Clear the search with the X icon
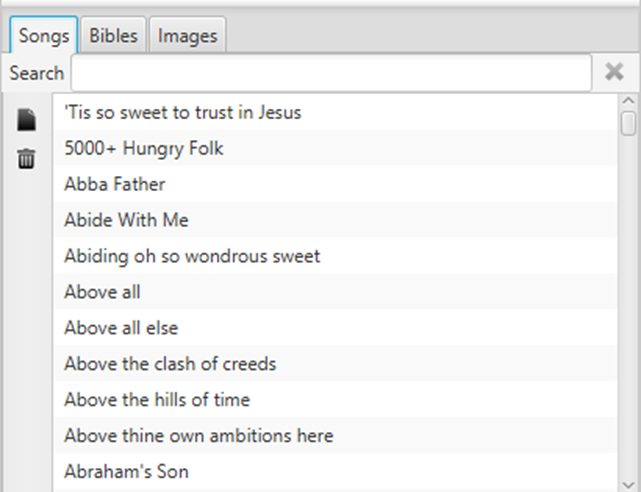This screenshot has height=492, width=641. coord(615,72)
